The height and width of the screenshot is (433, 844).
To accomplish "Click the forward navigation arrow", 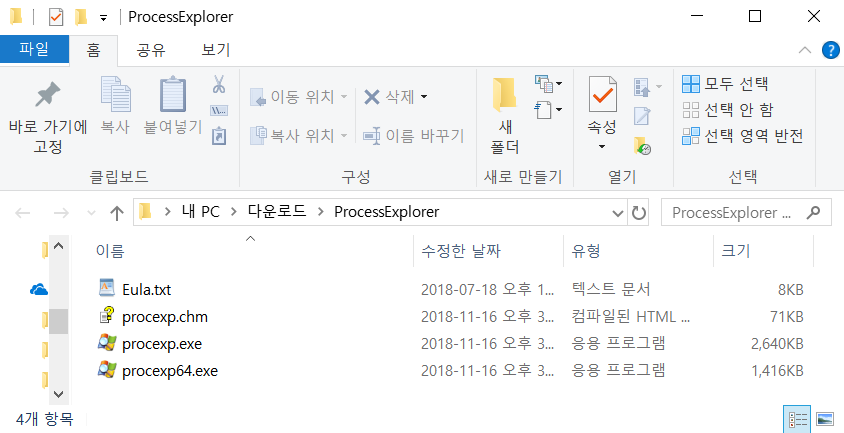I will 61,213.
